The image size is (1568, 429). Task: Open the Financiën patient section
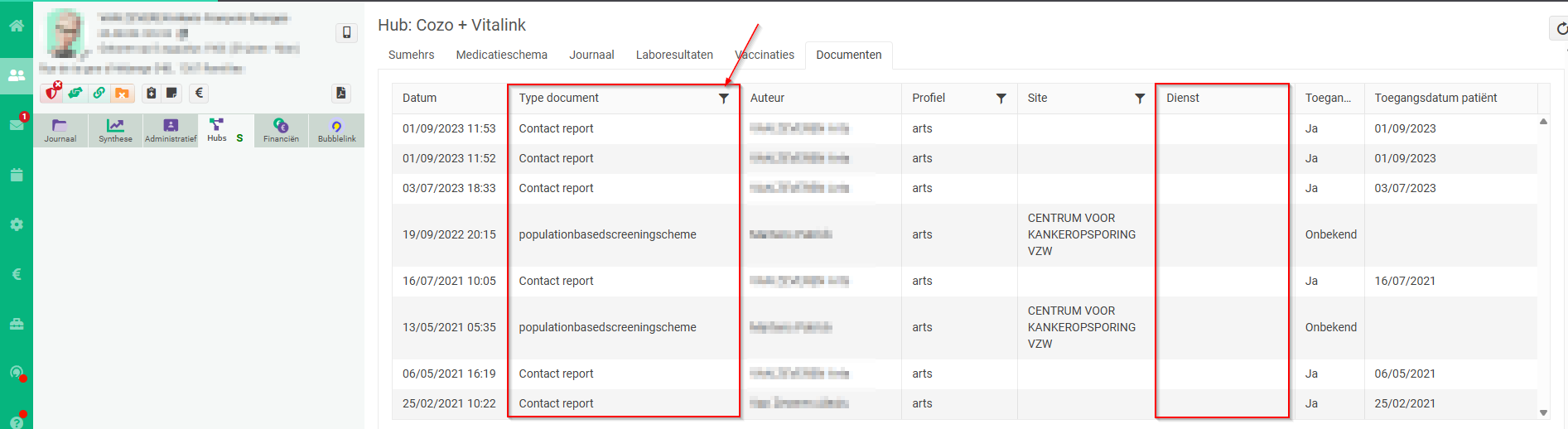pyautogui.click(x=281, y=130)
